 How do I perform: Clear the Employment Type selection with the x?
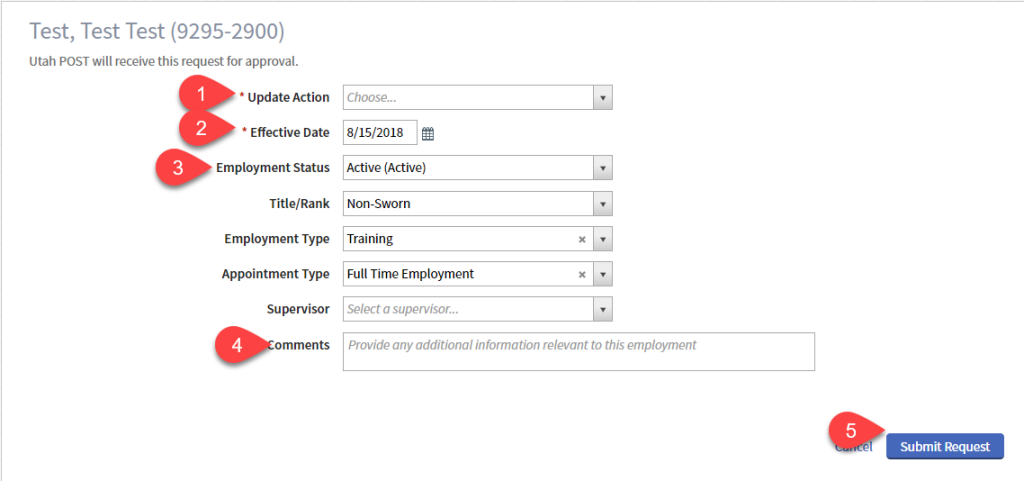click(581, 240)
